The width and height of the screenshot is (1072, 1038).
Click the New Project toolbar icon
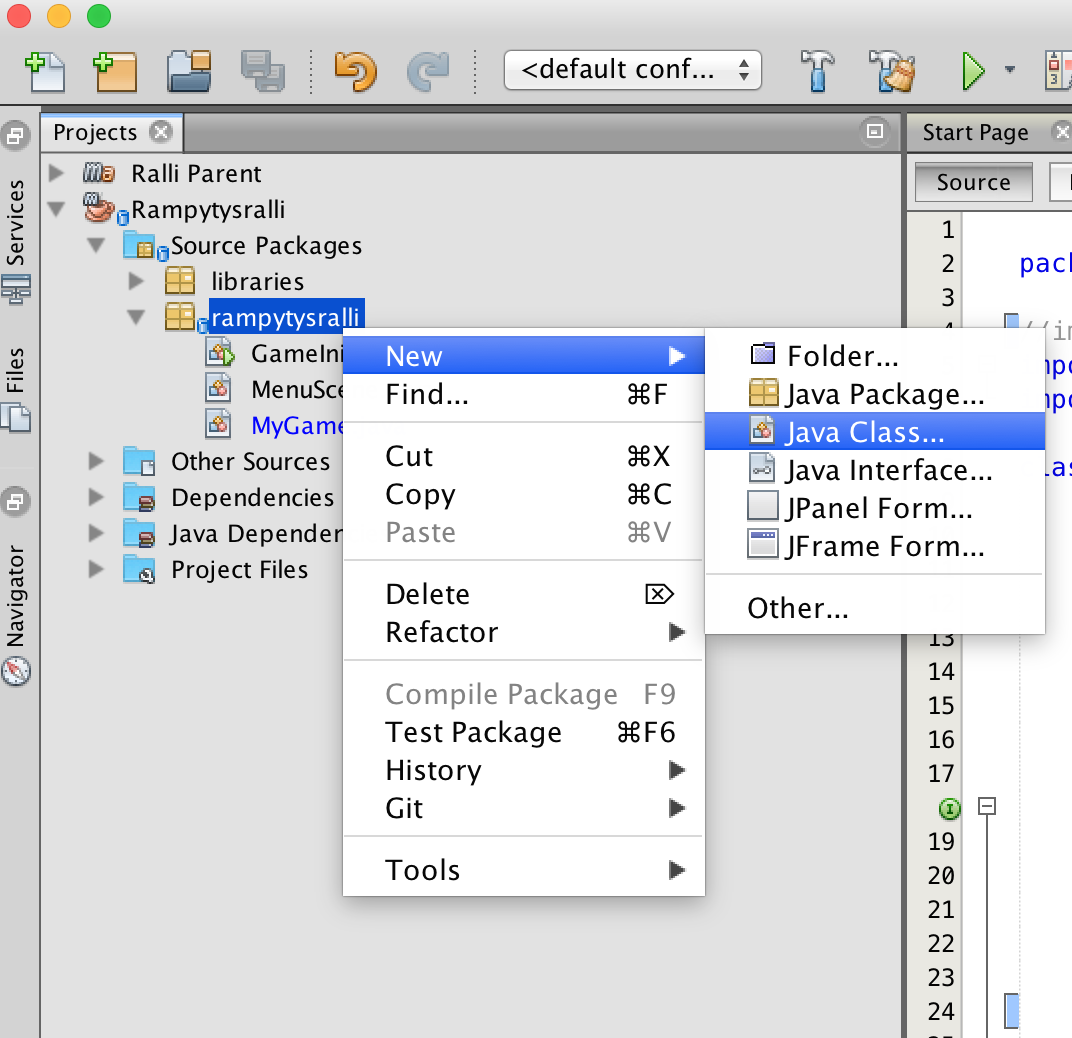coord(115,72)
